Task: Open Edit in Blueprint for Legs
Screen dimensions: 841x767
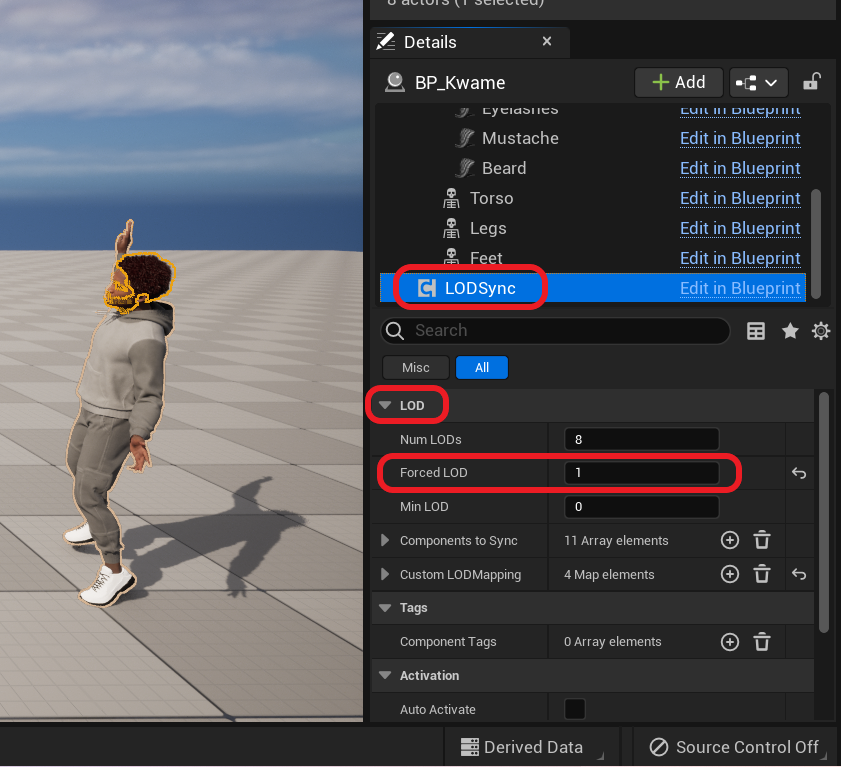Action: pos(740,228)
